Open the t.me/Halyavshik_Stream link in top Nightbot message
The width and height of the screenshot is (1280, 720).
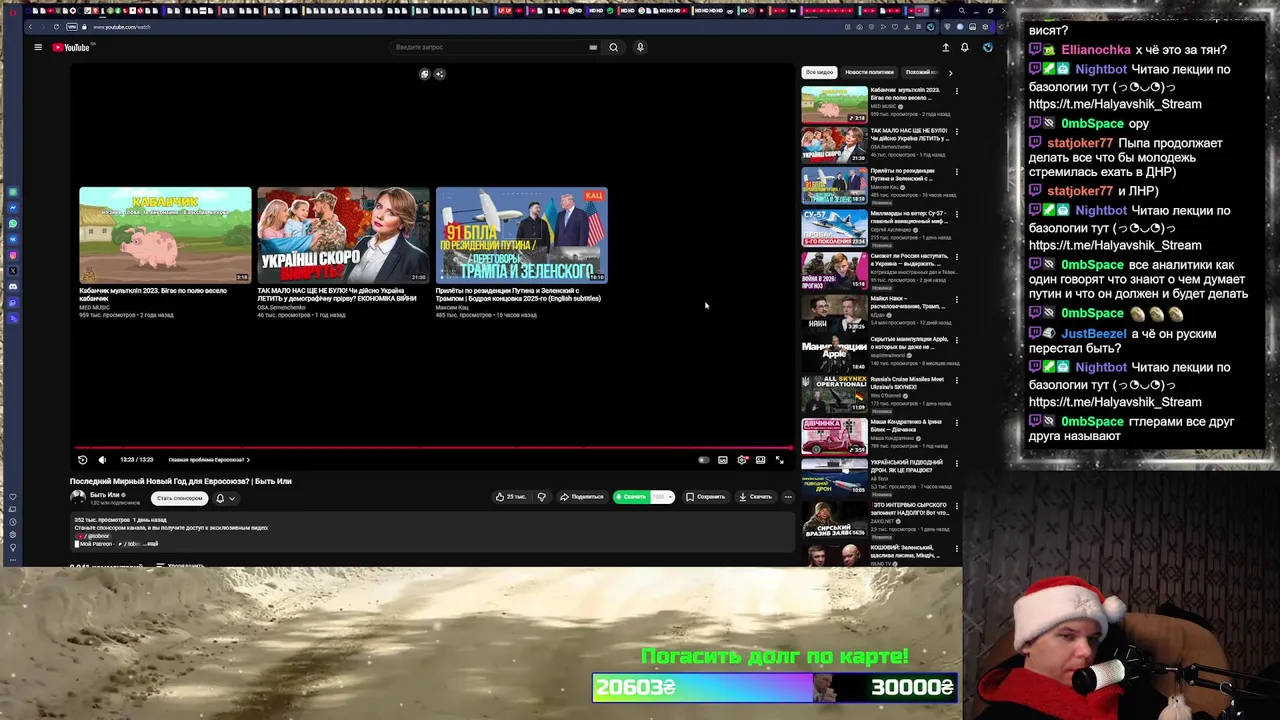pyautogui.click(x=1115, y=104)
